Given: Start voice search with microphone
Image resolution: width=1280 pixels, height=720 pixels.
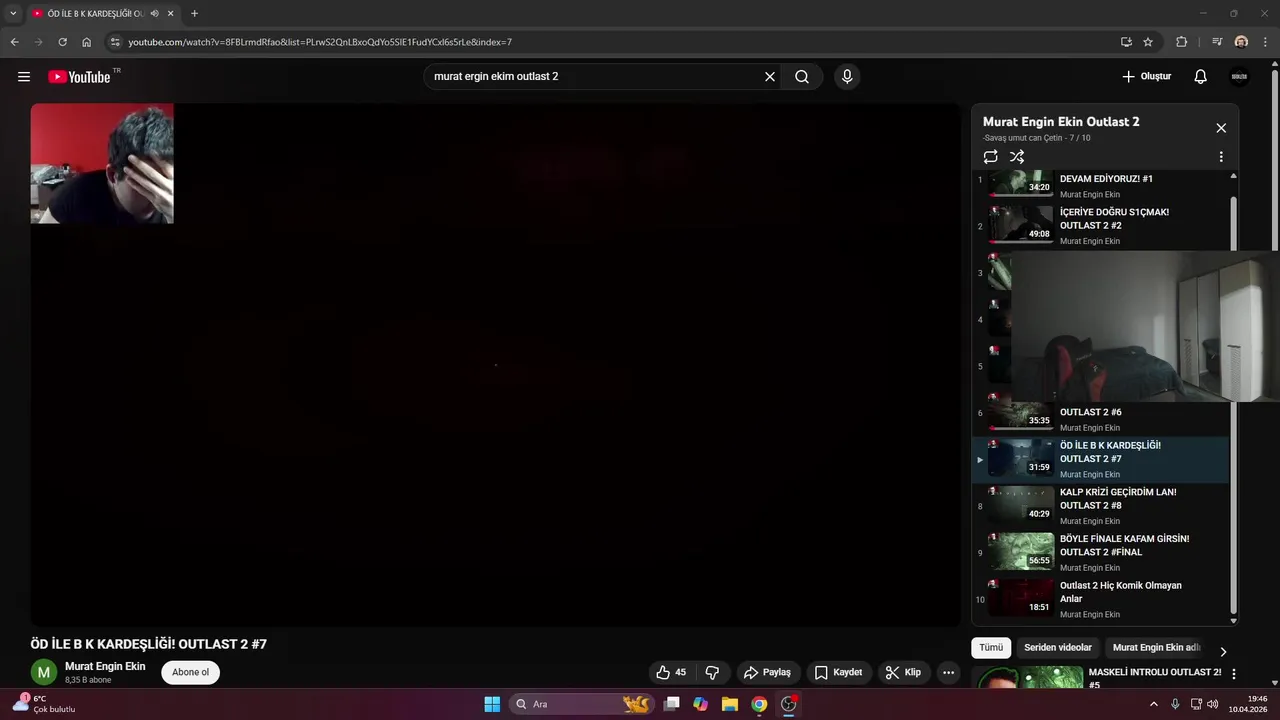Looking at the screenshot, I should pyautogui.click(x=847, y=77).
